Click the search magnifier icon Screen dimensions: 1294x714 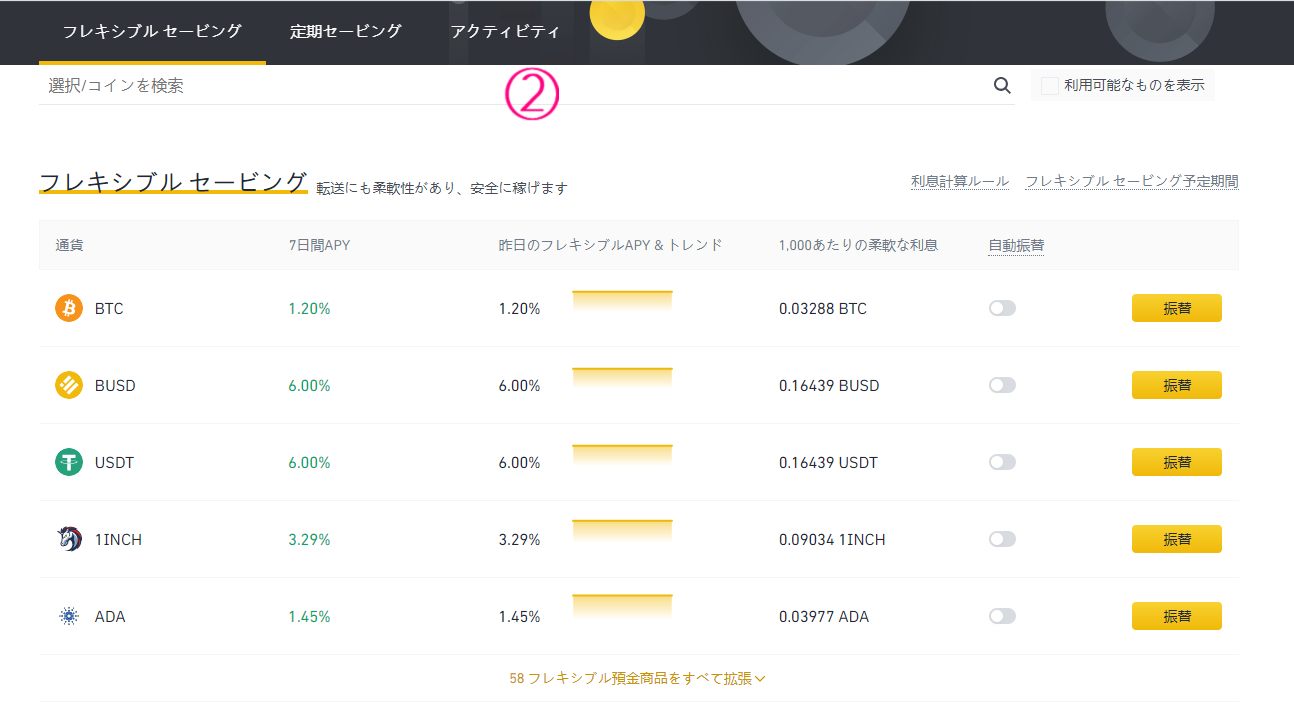1002,85
